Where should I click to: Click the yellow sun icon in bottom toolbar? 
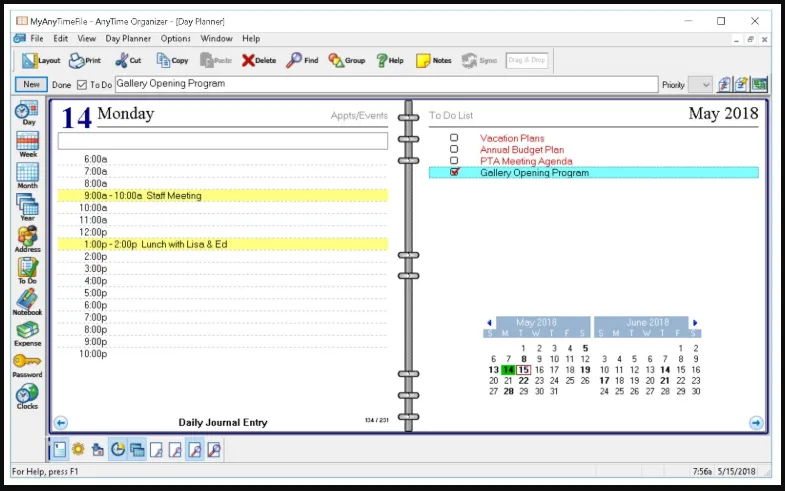[78, 449]
